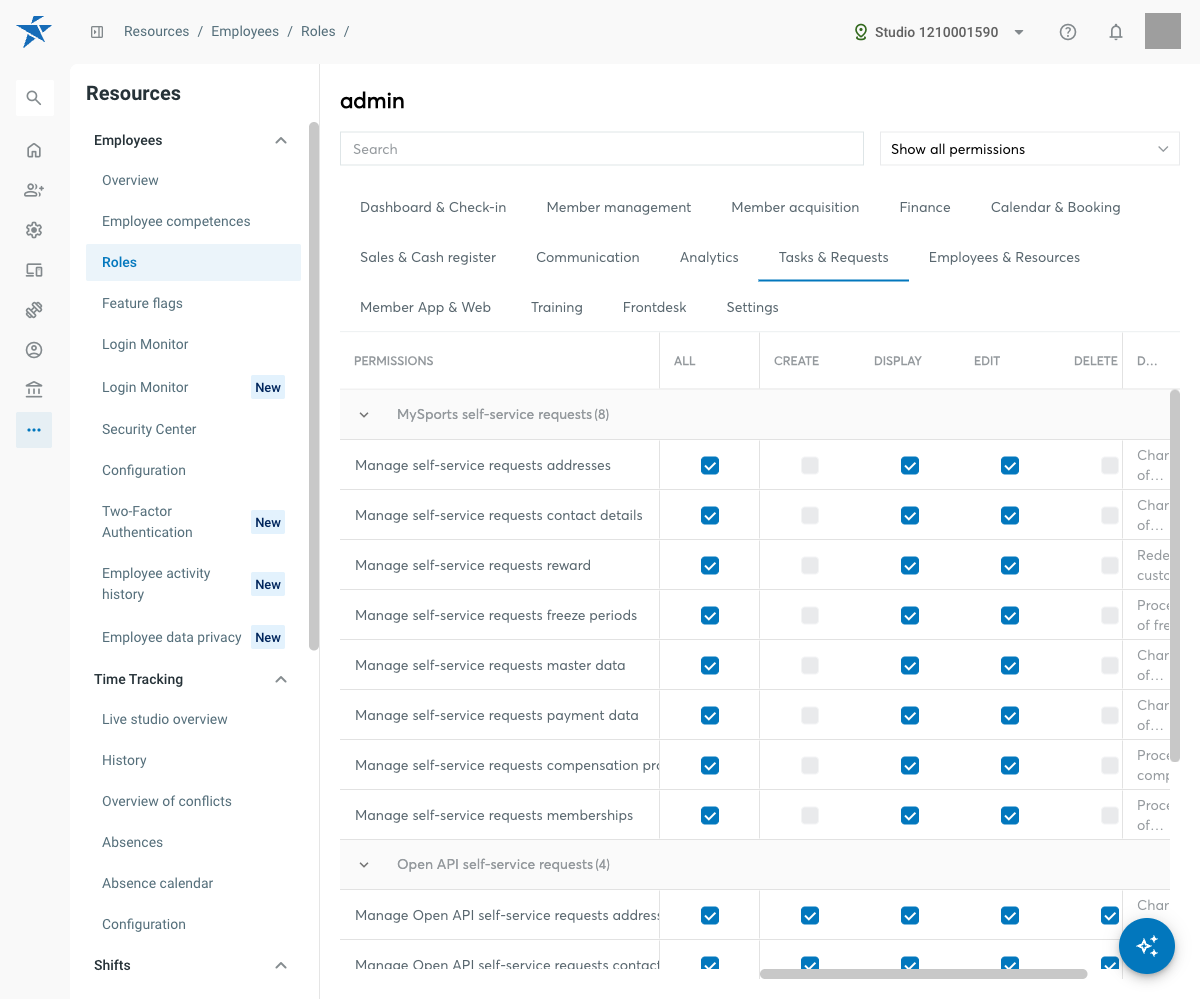
Task: Open the notifications bell
Action: [1116, 32]
